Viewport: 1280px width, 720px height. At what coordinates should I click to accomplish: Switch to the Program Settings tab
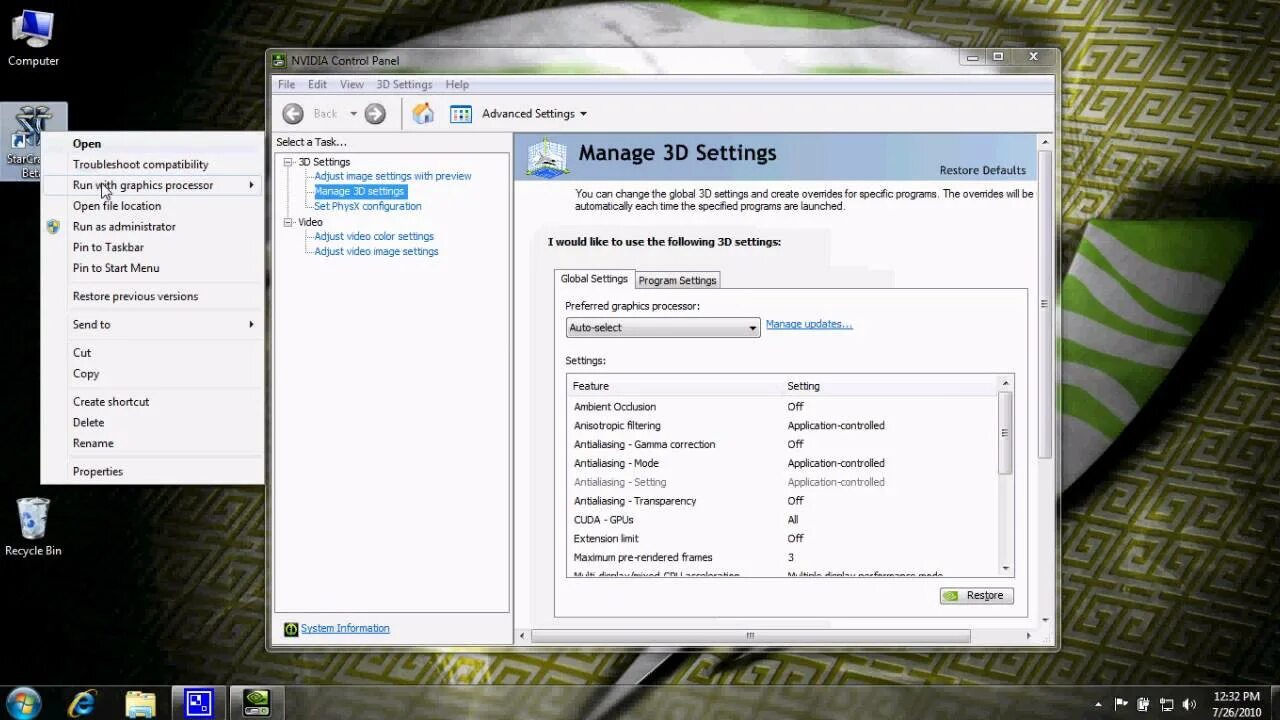click(x=677, y=280)
